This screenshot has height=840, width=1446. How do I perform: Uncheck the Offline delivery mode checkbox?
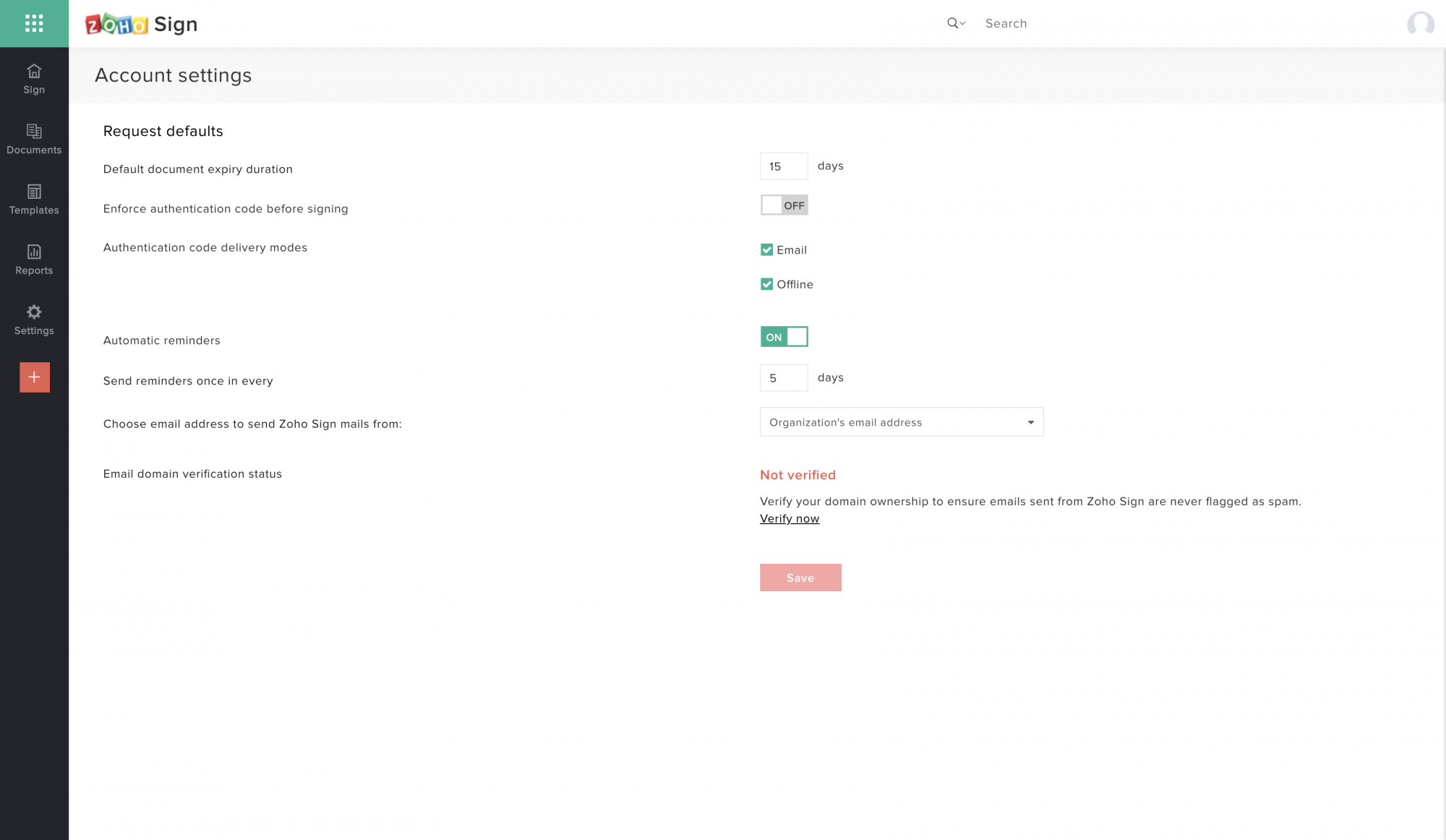(x=766, y=285)
